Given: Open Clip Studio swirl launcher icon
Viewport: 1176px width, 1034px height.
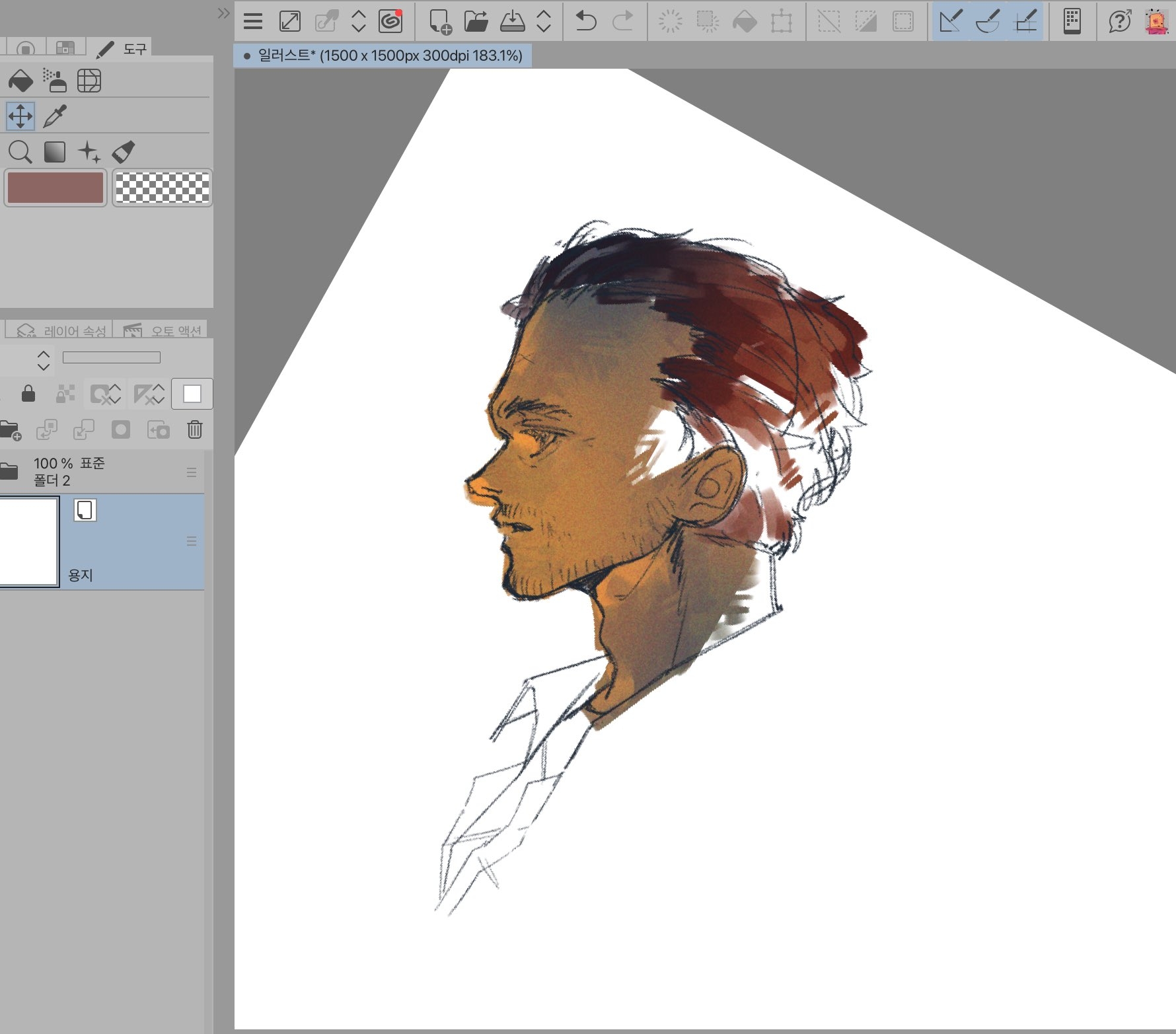Looking at the screenshot, I should coord(390,21).
